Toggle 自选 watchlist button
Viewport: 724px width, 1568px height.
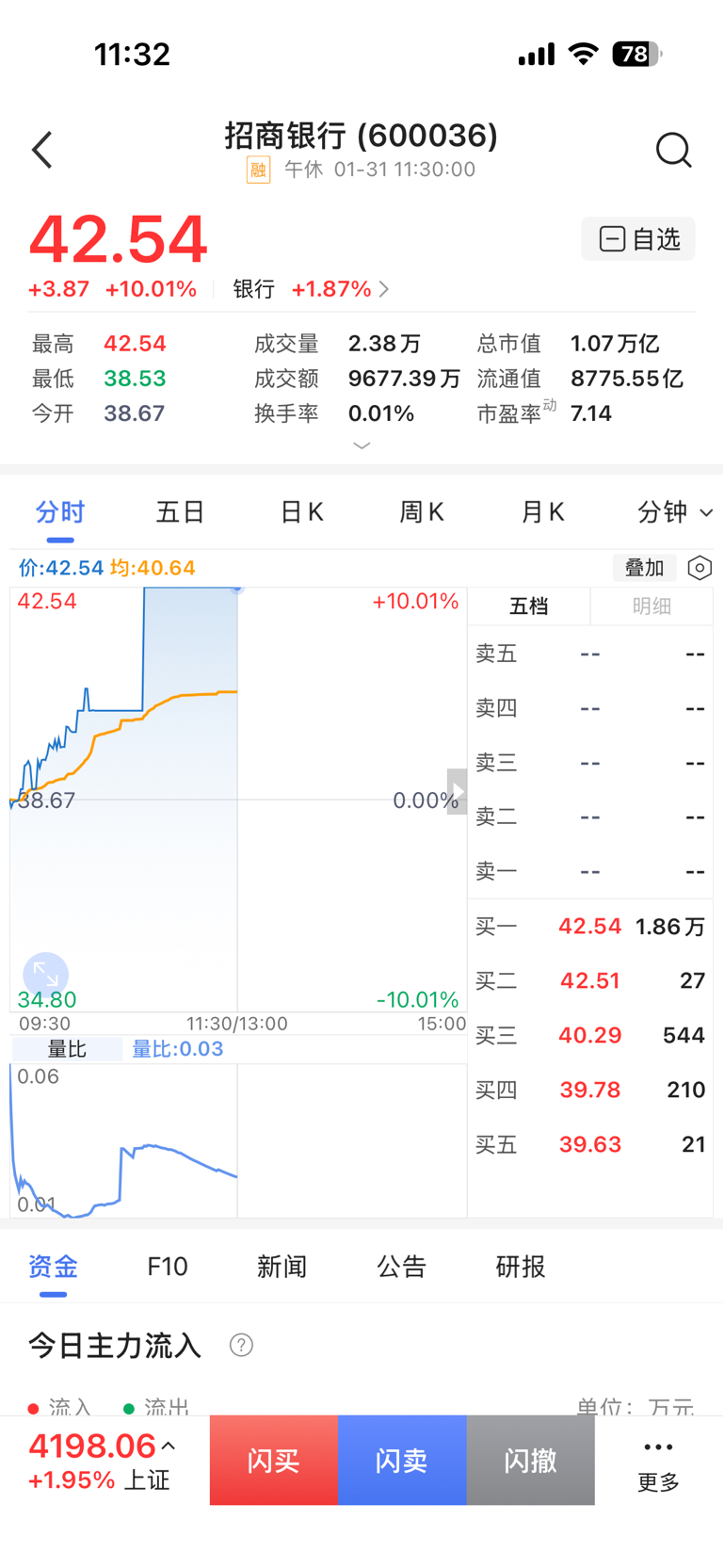pos(638,239)
